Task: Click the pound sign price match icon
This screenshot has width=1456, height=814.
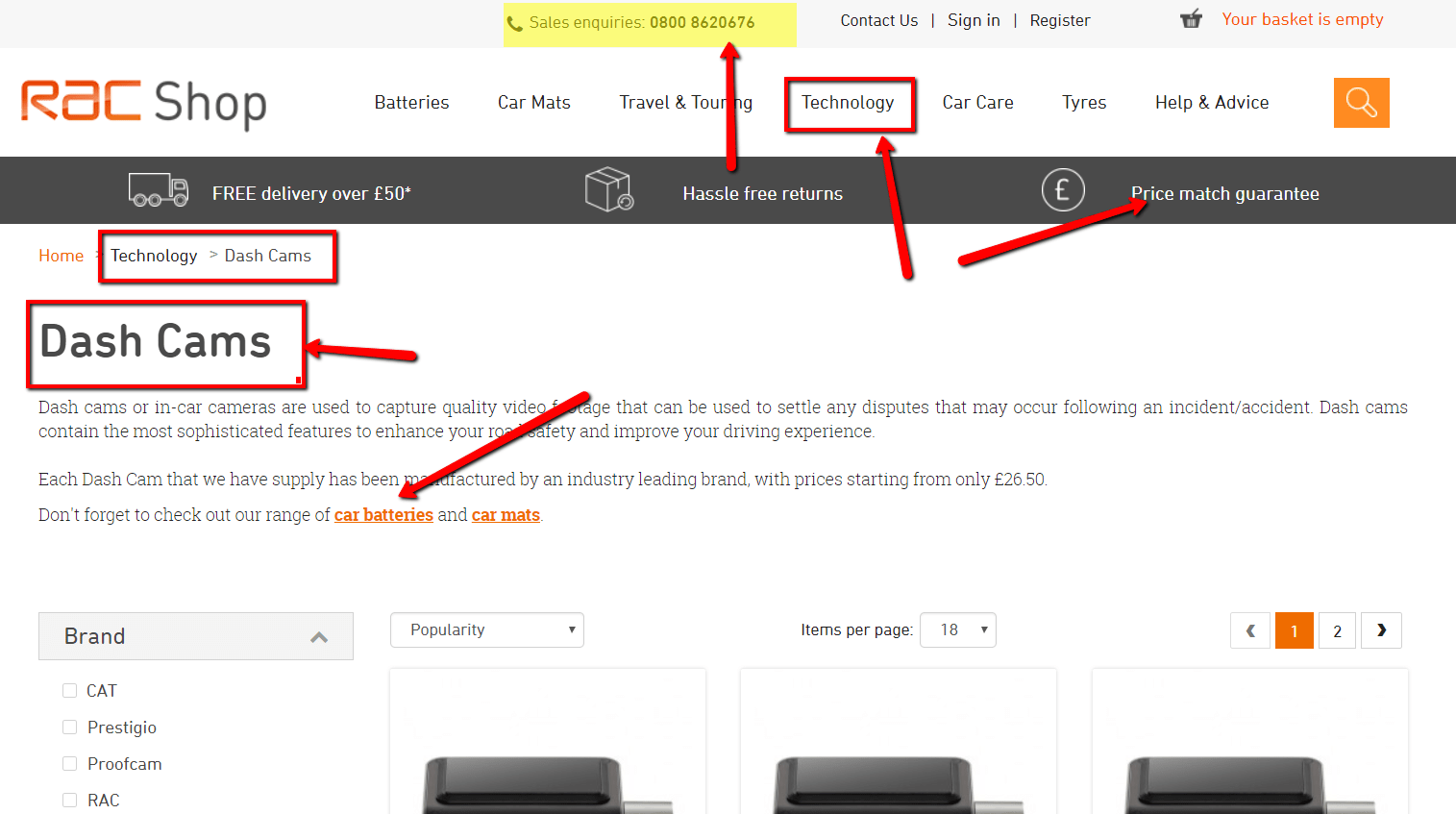Action: click(x=1063, y=190)
